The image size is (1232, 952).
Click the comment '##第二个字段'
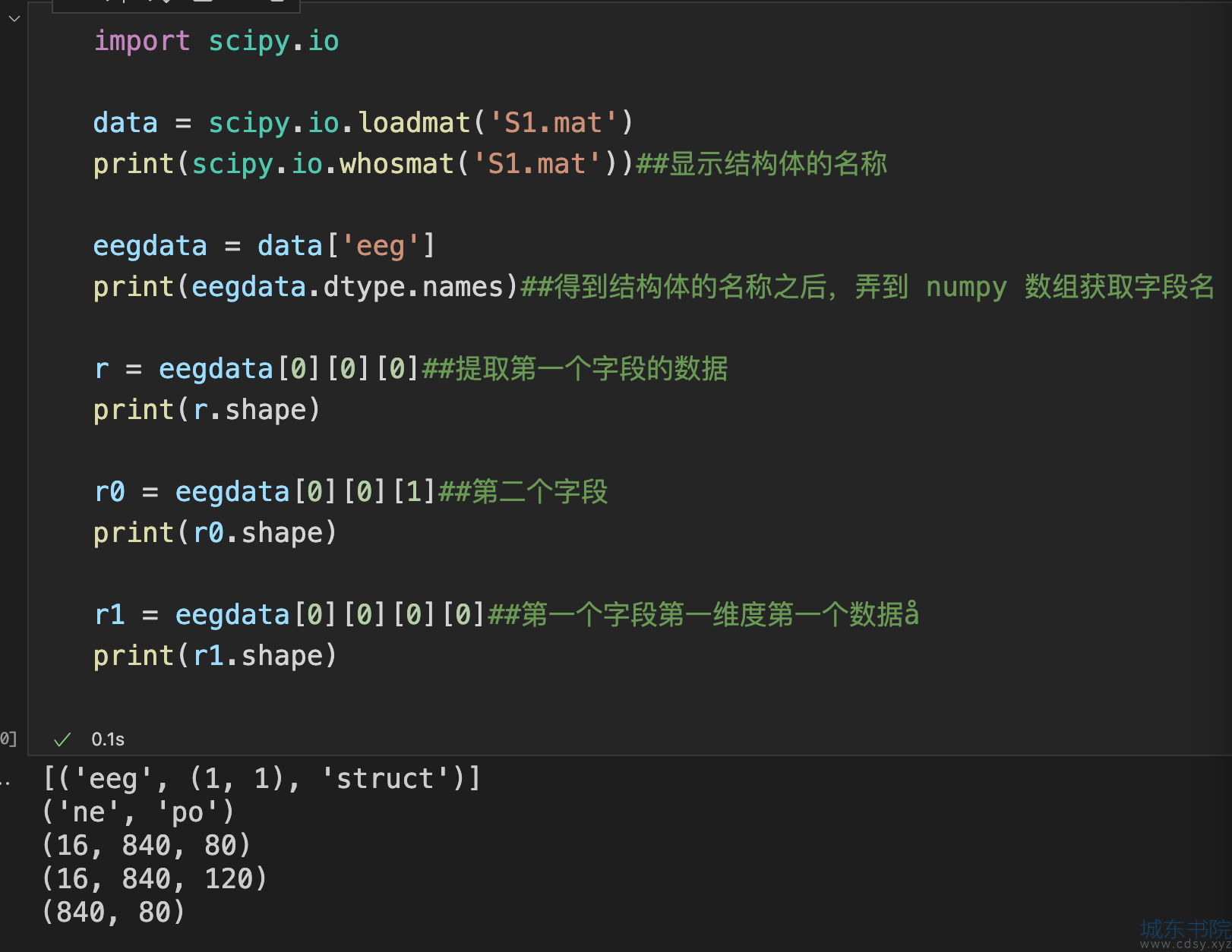coord(523,492)
